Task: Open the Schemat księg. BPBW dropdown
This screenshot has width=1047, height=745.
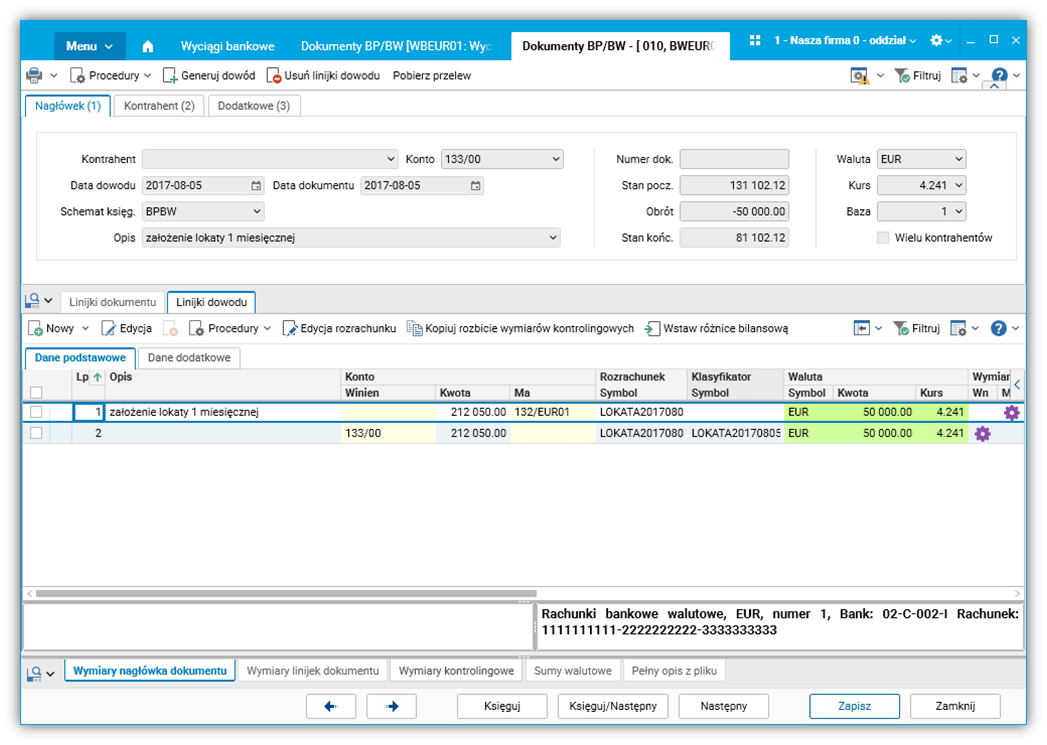Action: click(x=257, y=211)
